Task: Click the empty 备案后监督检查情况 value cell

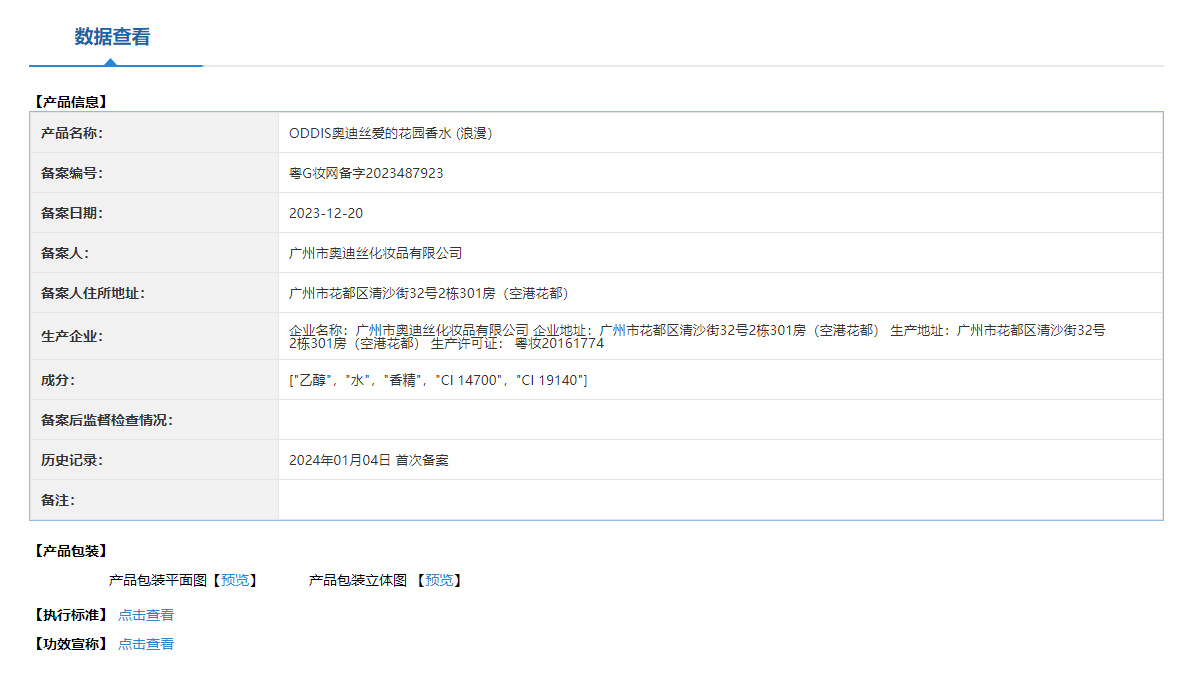Action: [x=720, y=420]
